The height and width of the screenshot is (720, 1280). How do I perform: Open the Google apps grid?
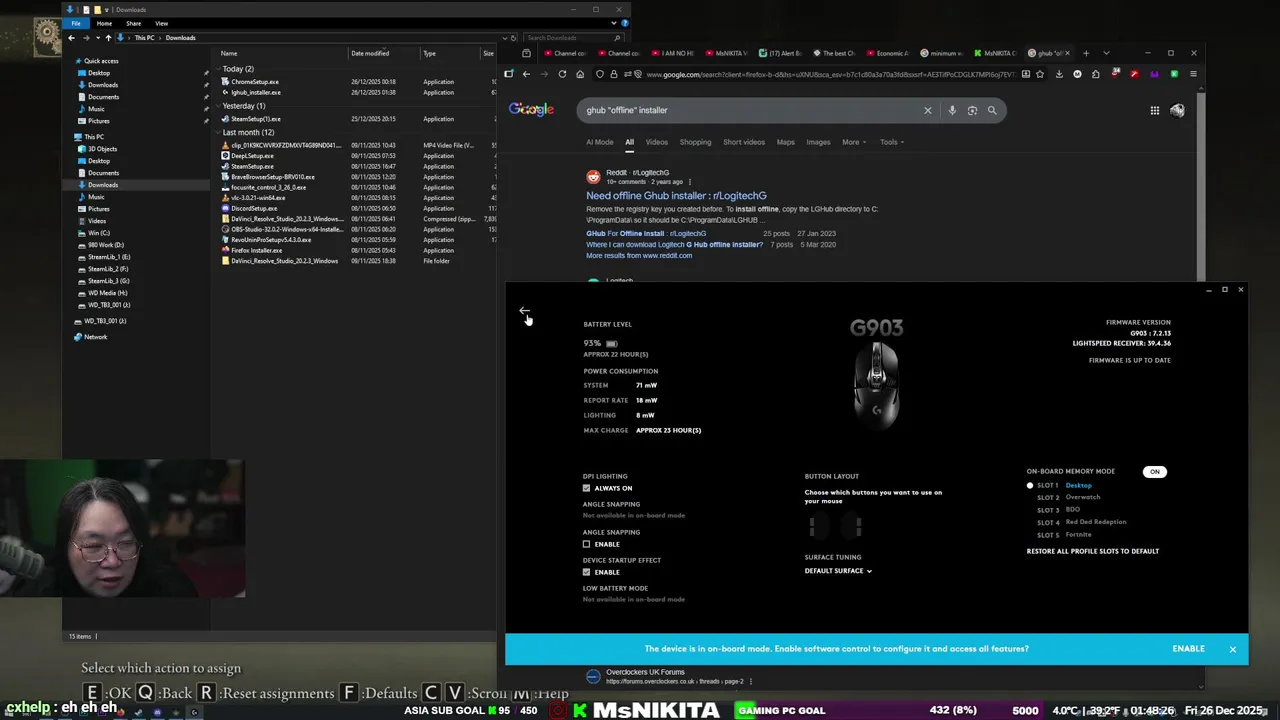[1154, 110]
